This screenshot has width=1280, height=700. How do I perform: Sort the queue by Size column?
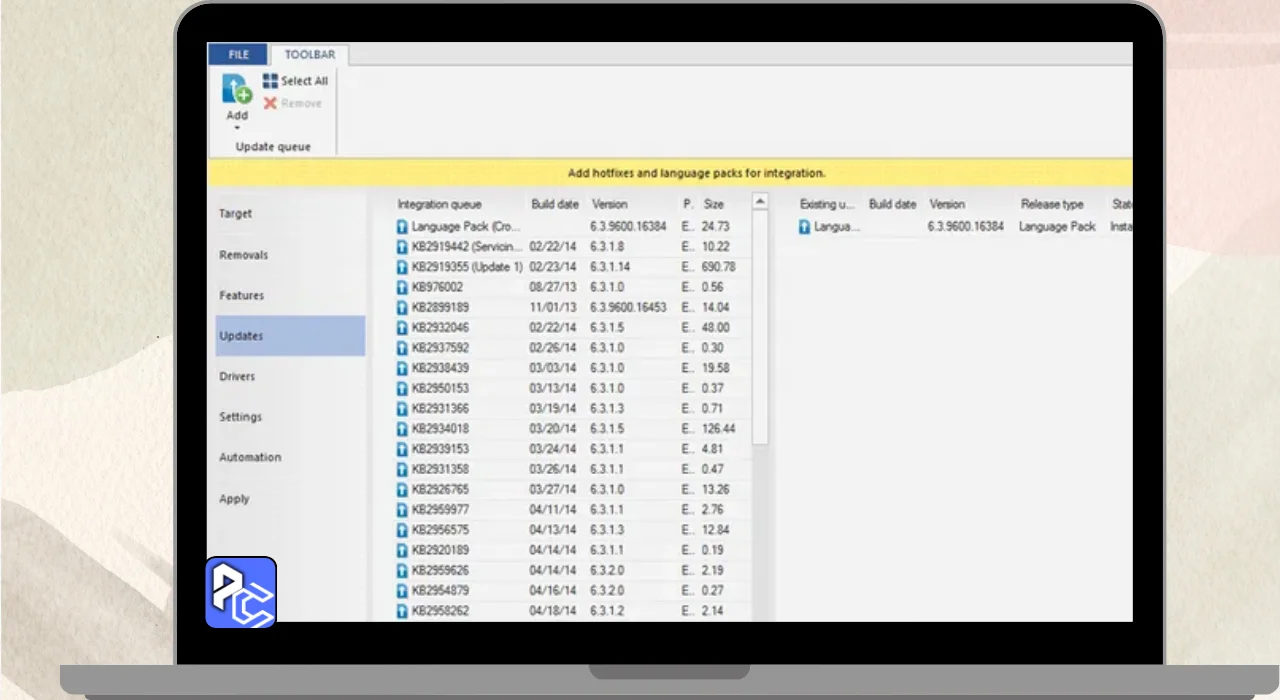click(713, 204)
